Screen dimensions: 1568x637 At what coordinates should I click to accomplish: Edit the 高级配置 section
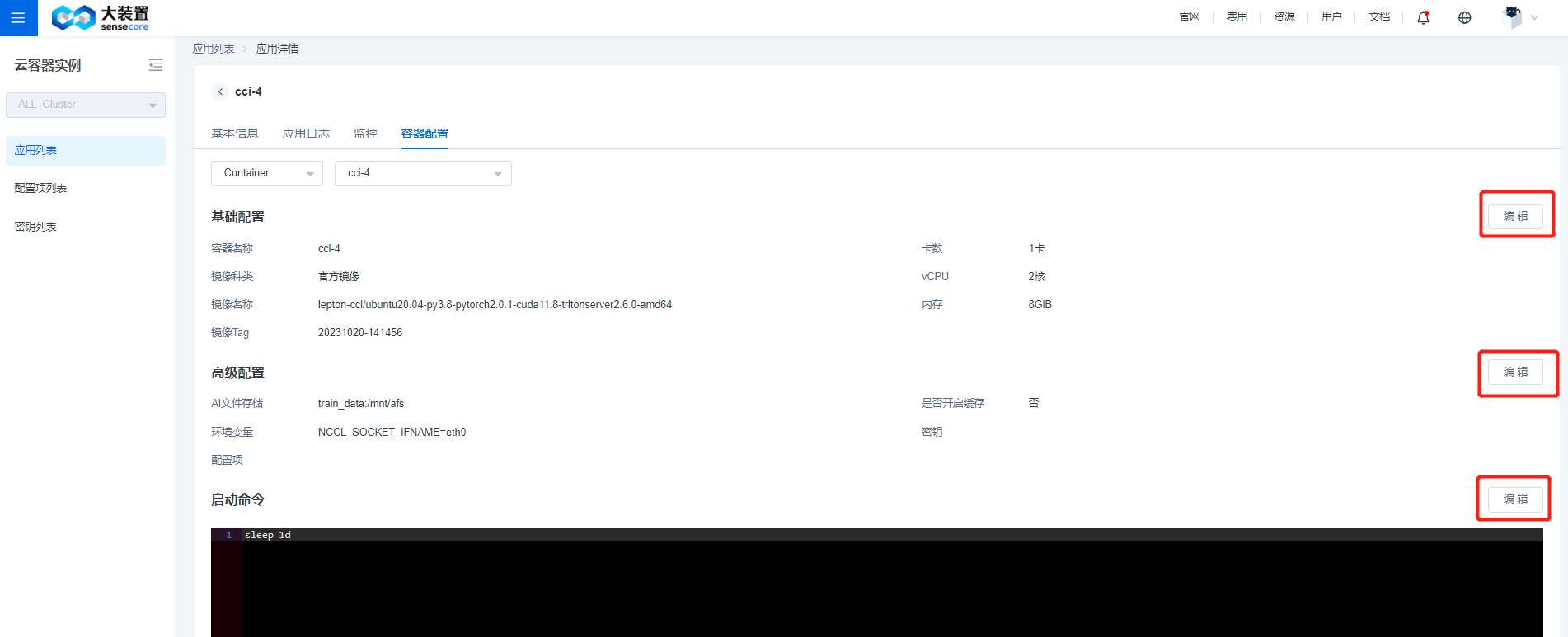[x=1515, y=372]
